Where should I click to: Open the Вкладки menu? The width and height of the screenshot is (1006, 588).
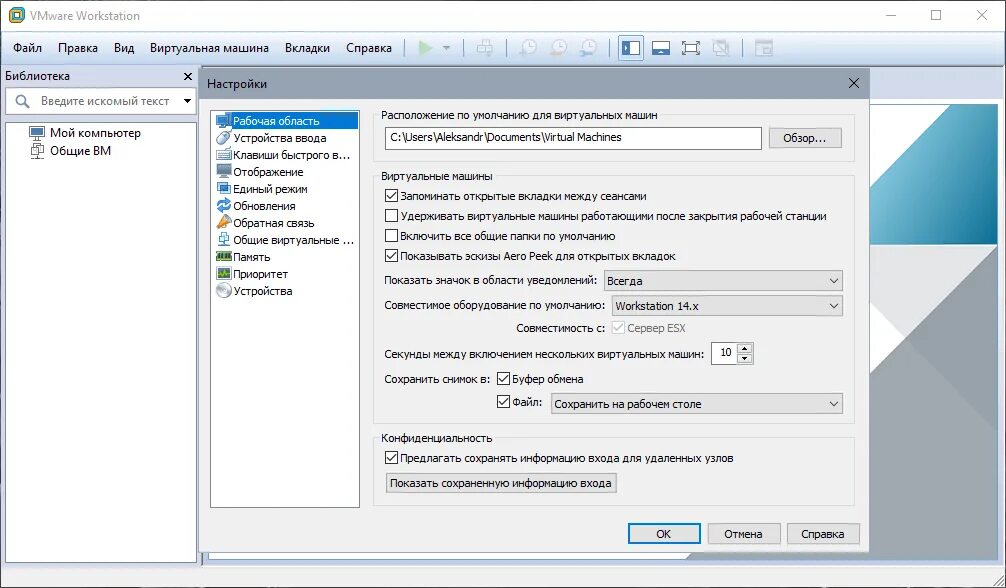(x=307, y=48)
